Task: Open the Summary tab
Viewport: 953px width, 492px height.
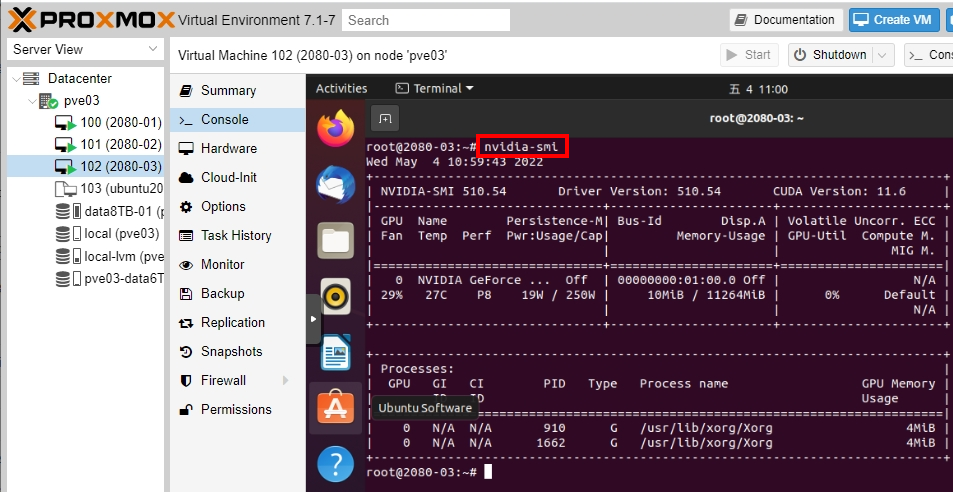Action: pyautogui.click(x=238, y=91)
